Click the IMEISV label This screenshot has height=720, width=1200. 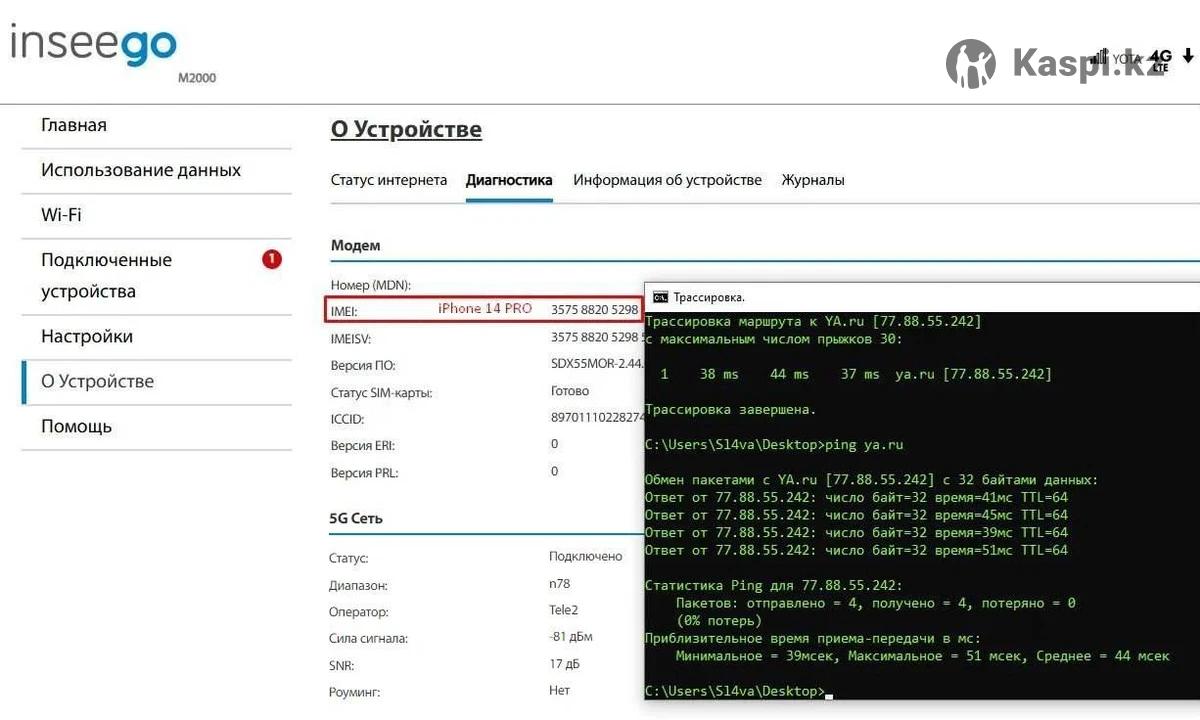351,339
